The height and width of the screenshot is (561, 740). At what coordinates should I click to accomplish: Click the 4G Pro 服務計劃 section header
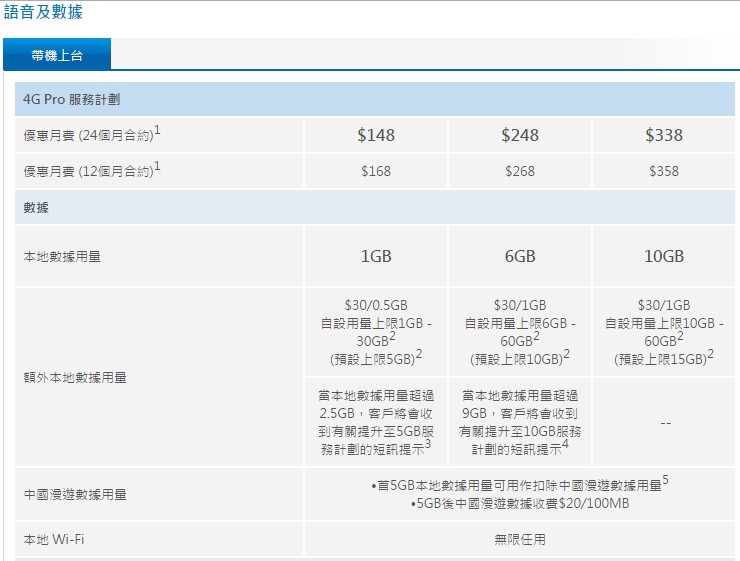coord(73,100)
